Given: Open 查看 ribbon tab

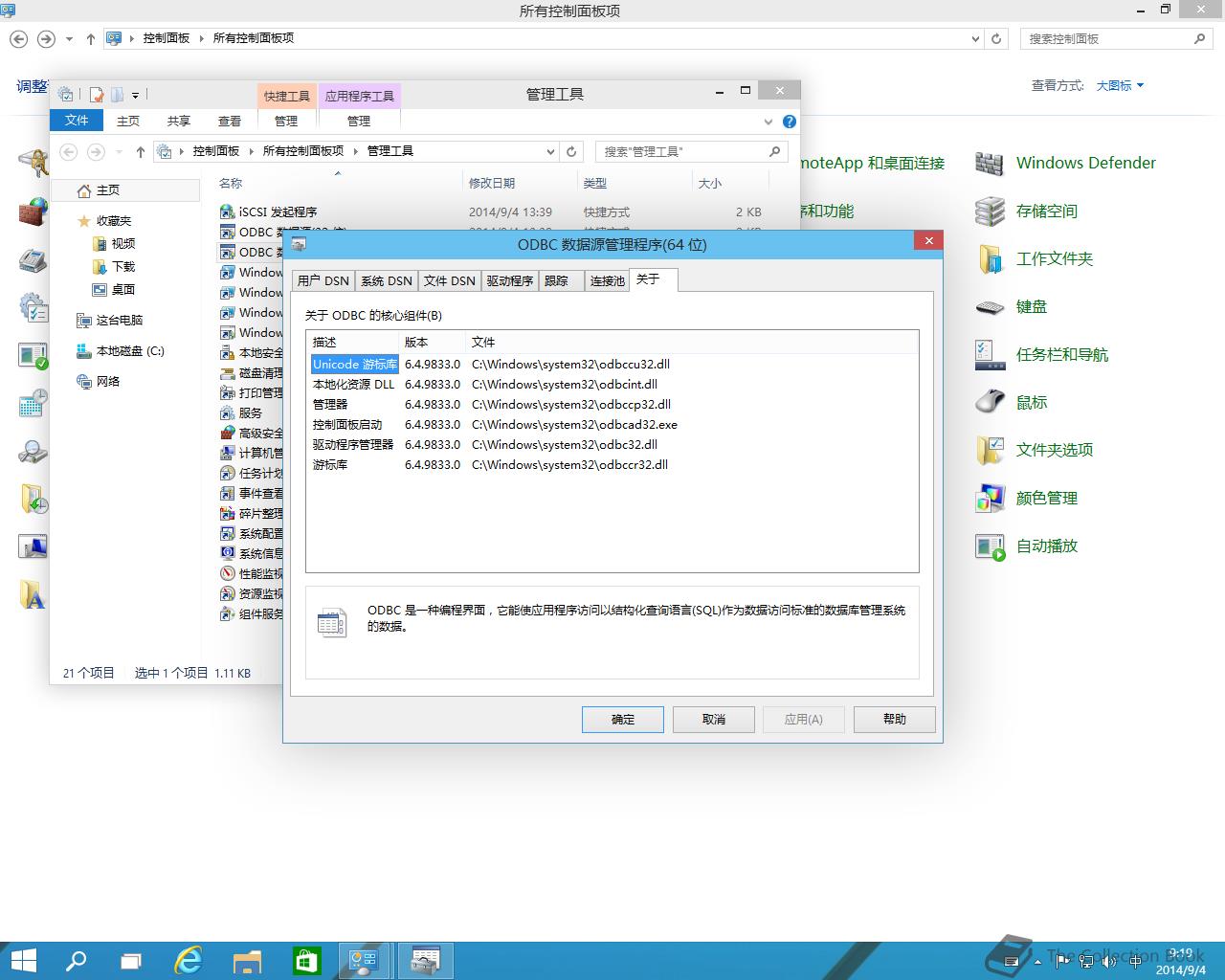Looking at the screenshot, I should coord(230,121).
